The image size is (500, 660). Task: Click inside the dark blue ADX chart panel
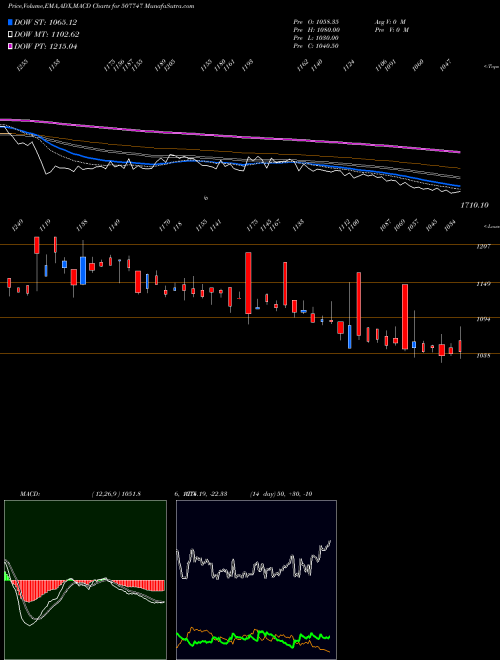256,580
